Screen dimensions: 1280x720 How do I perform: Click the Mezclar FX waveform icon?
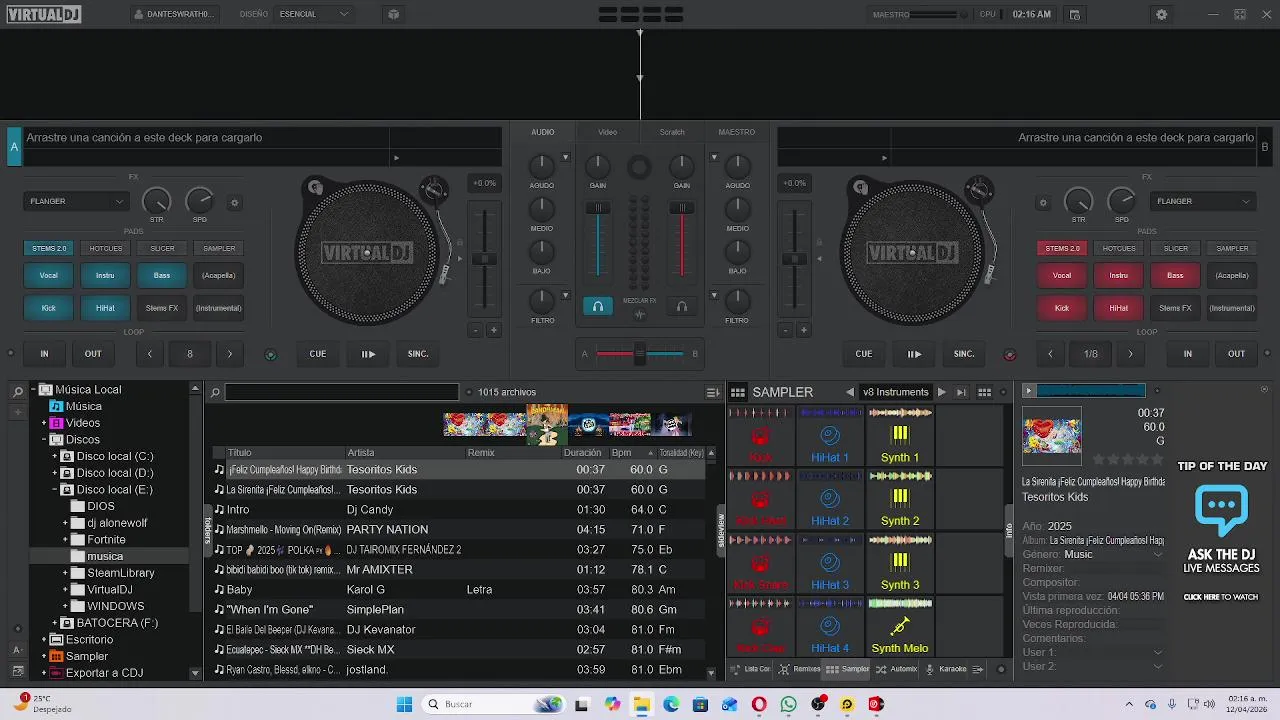(640, 315)
